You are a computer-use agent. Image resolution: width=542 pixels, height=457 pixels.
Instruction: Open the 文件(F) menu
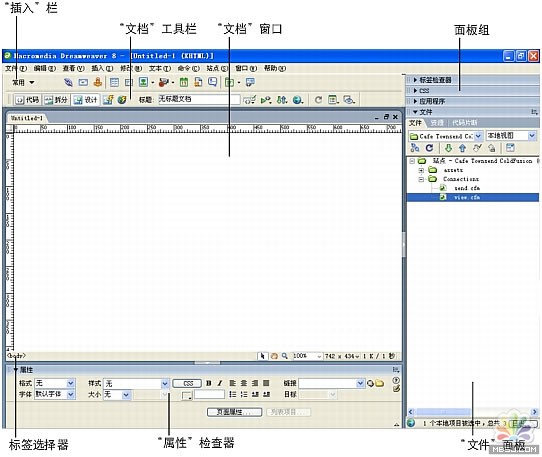point(16,68)
